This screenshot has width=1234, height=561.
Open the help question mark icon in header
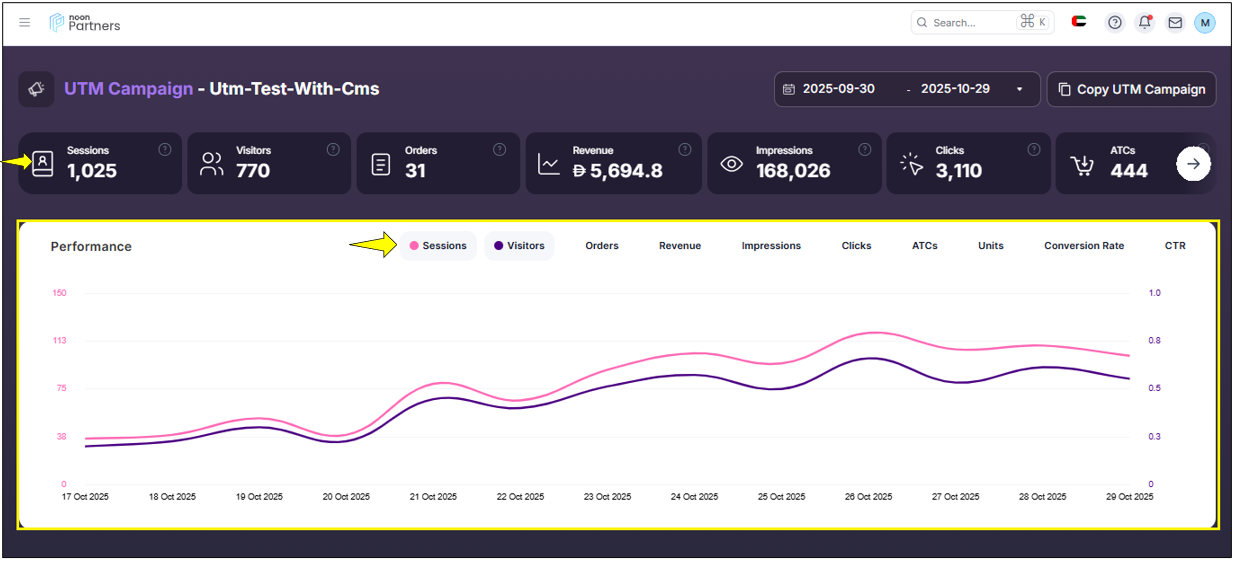pos(1114,23)
